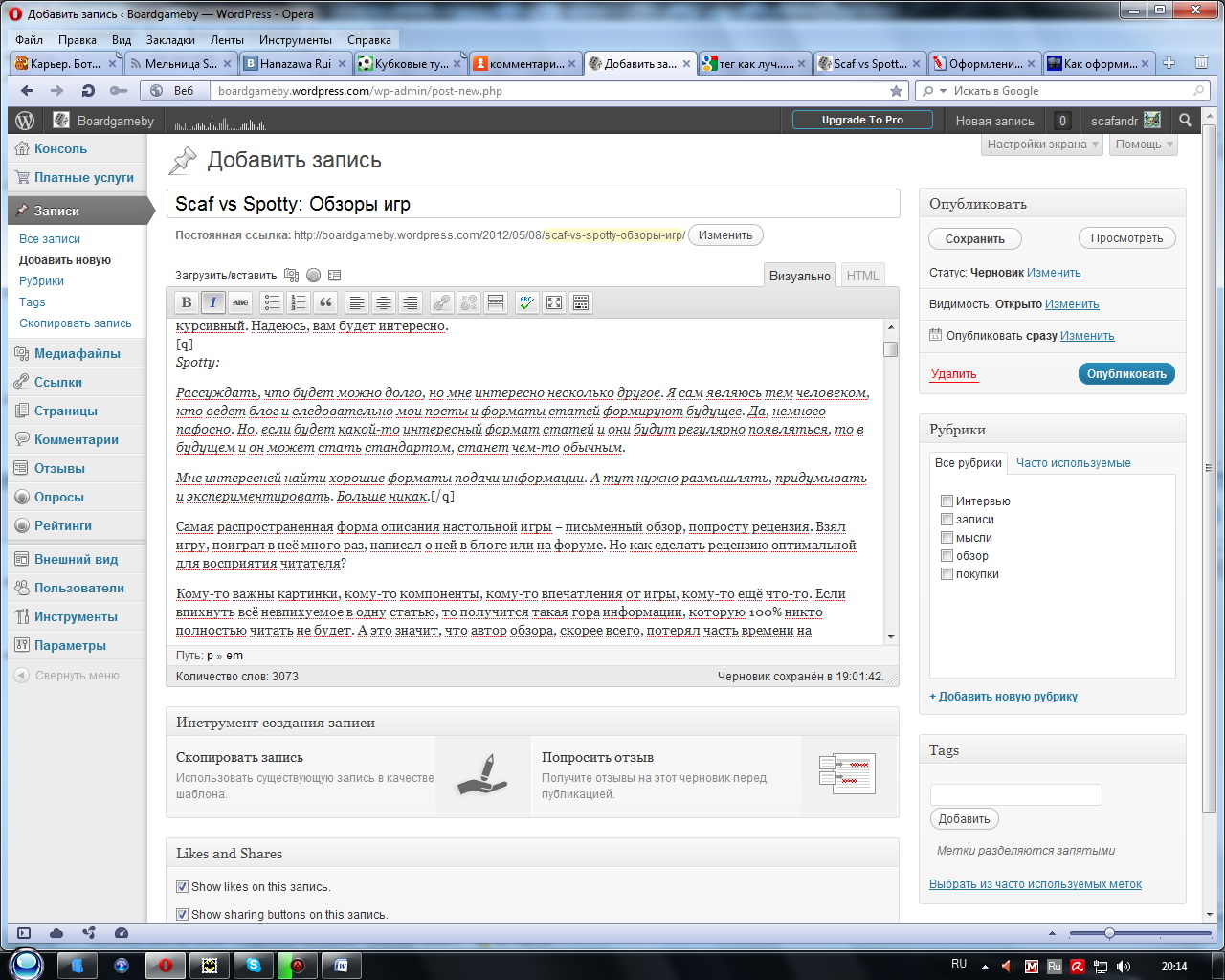Image resolution: width=1225 pixels, height=980 pixels.
Task: Toggle bold formatting in the editor toolbar
Action: tap(187, 302)
